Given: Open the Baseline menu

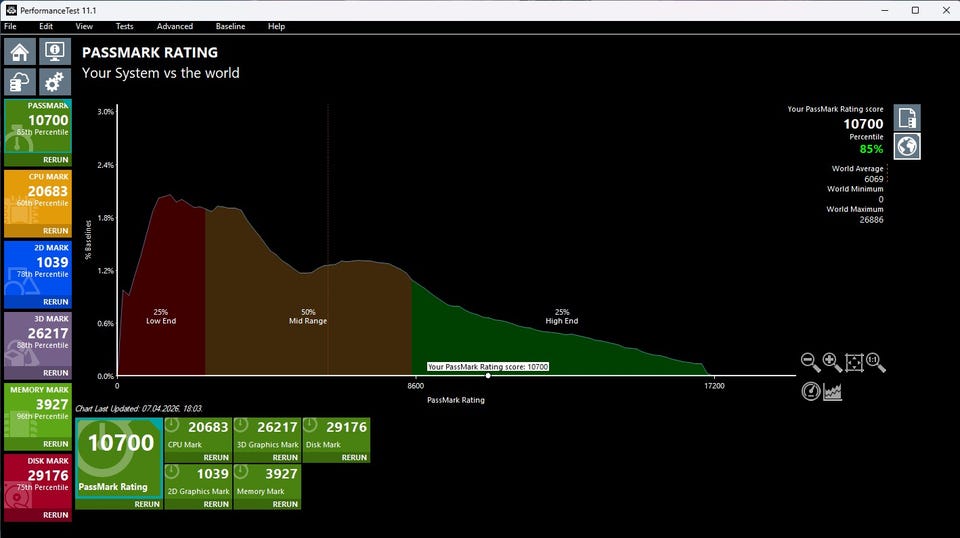Looking at the screenshot, I should tap(230, 26).
